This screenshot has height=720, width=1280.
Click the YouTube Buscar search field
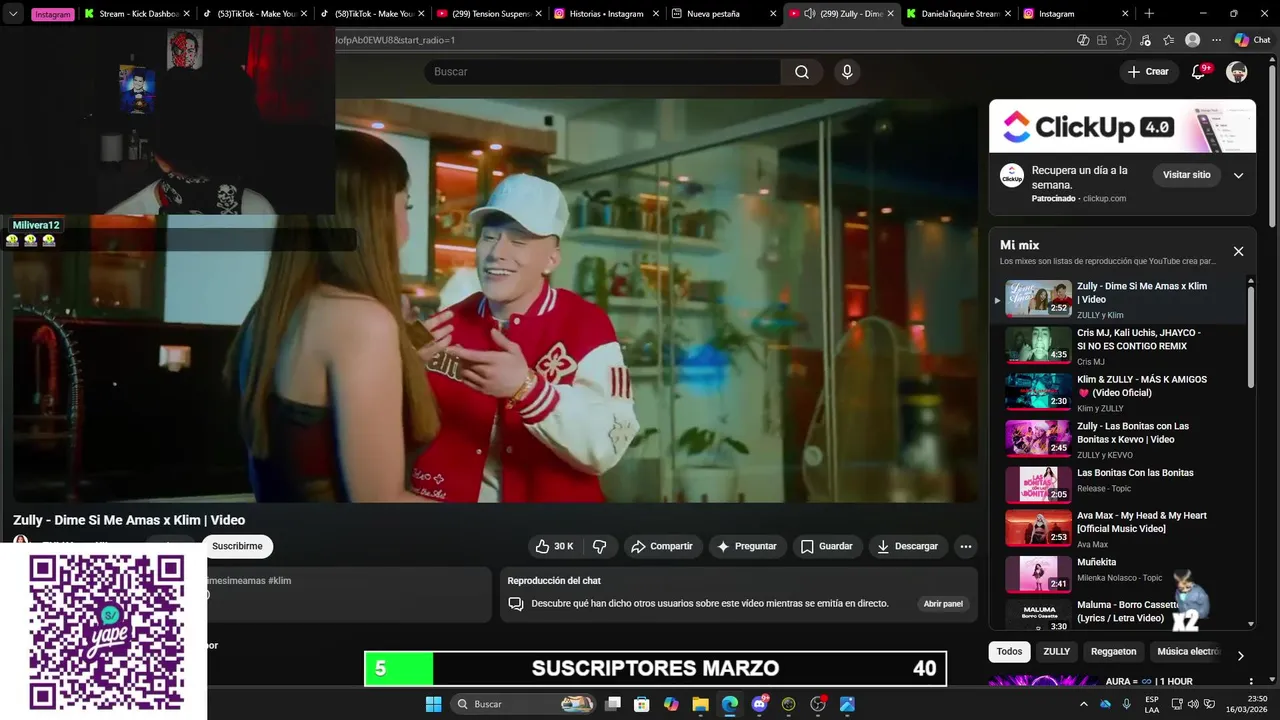603,72
